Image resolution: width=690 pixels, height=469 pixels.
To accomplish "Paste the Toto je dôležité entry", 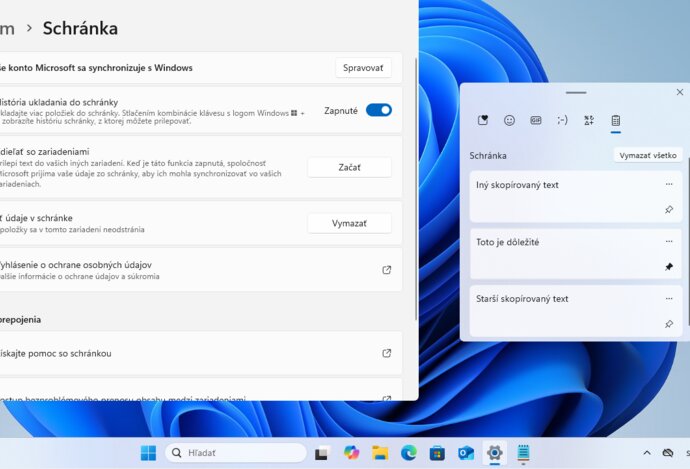I will tap(576, 254).
